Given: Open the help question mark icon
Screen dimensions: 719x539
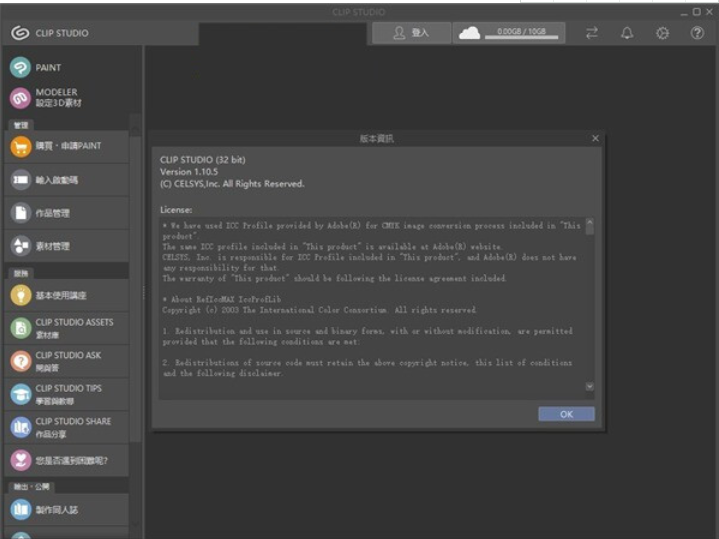Looking at the screenshot, I should pos(697,33).
